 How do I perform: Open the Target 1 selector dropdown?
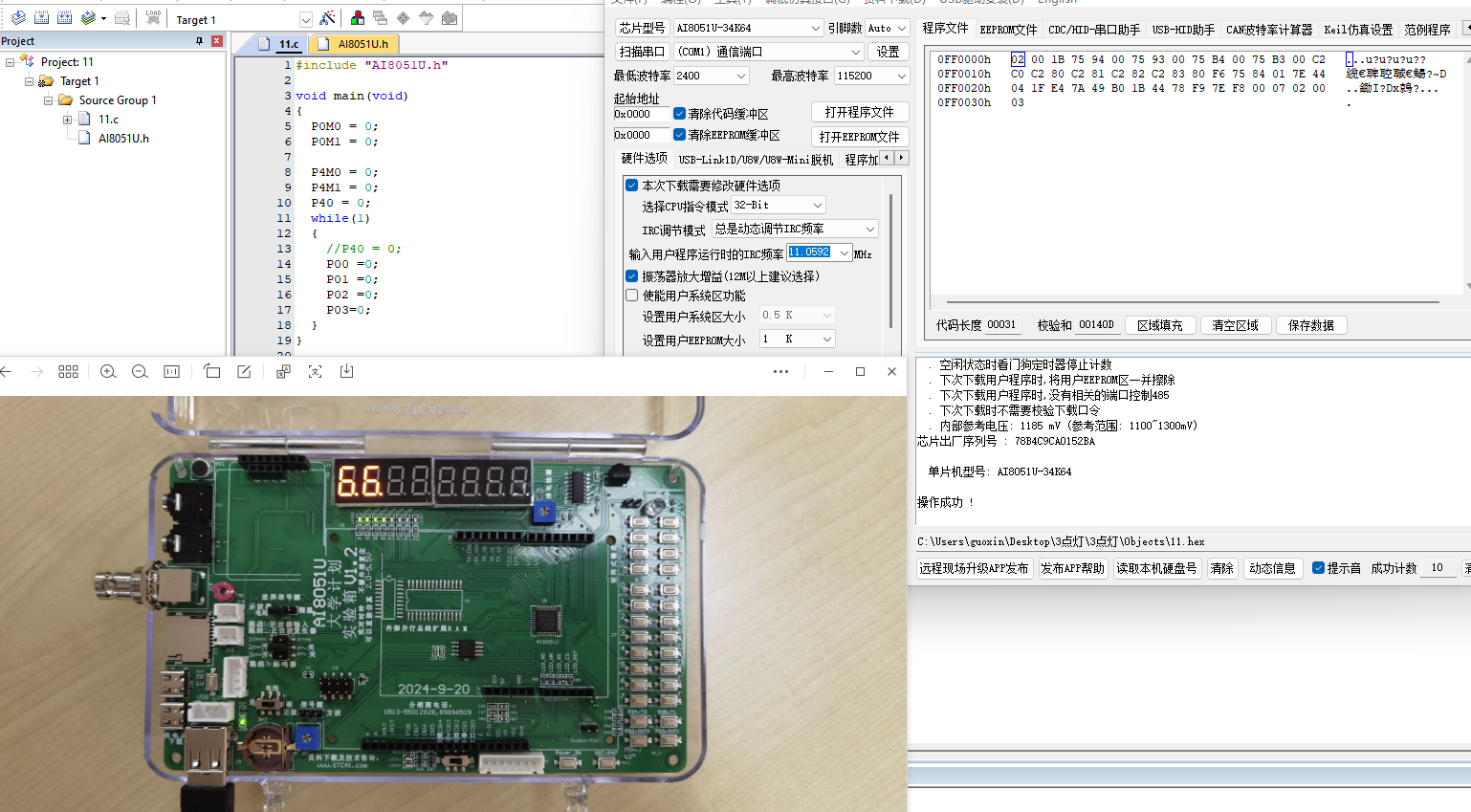click(305, 20)
